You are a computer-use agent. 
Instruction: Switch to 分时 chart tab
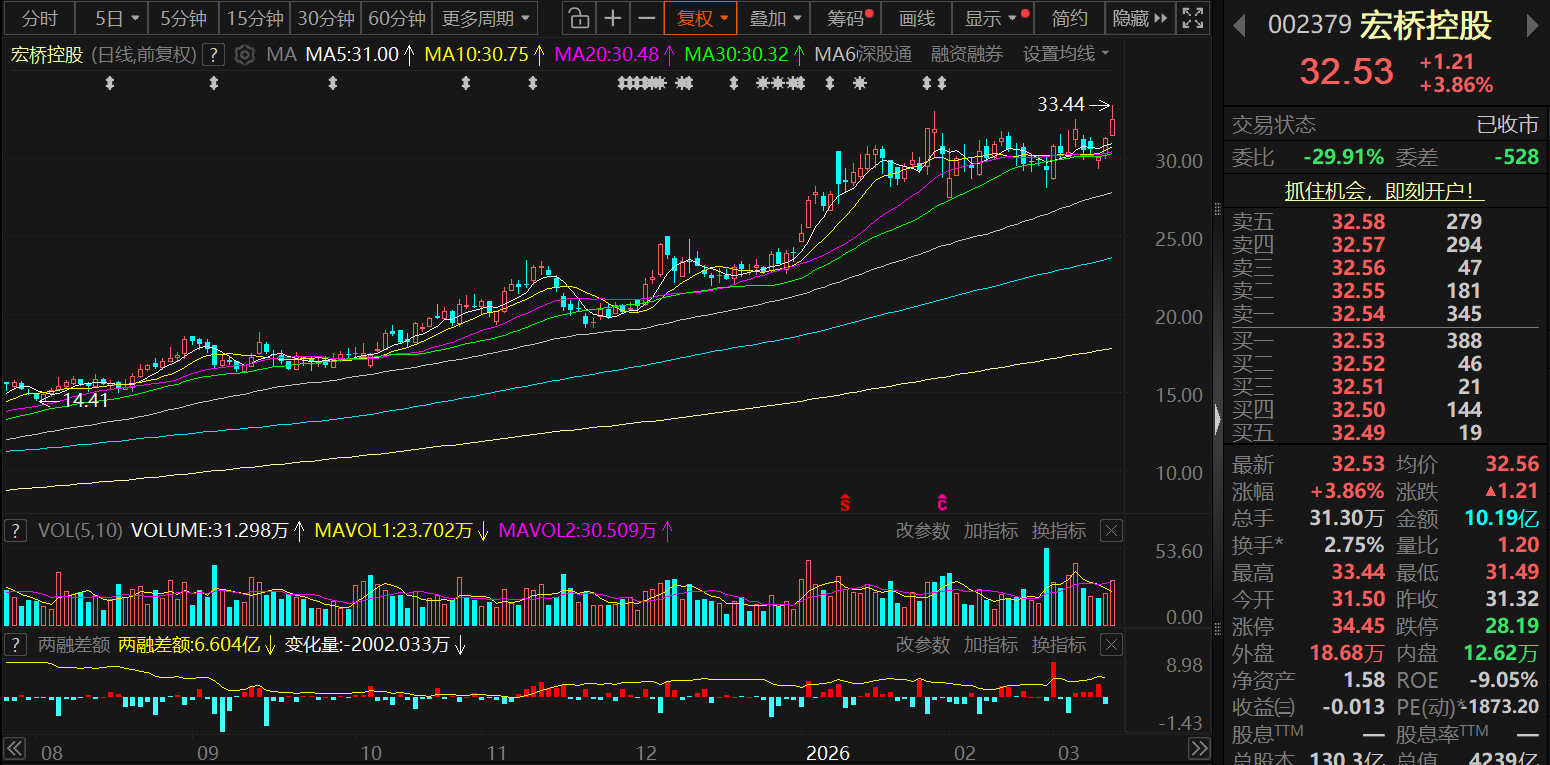tap(40, 18)
